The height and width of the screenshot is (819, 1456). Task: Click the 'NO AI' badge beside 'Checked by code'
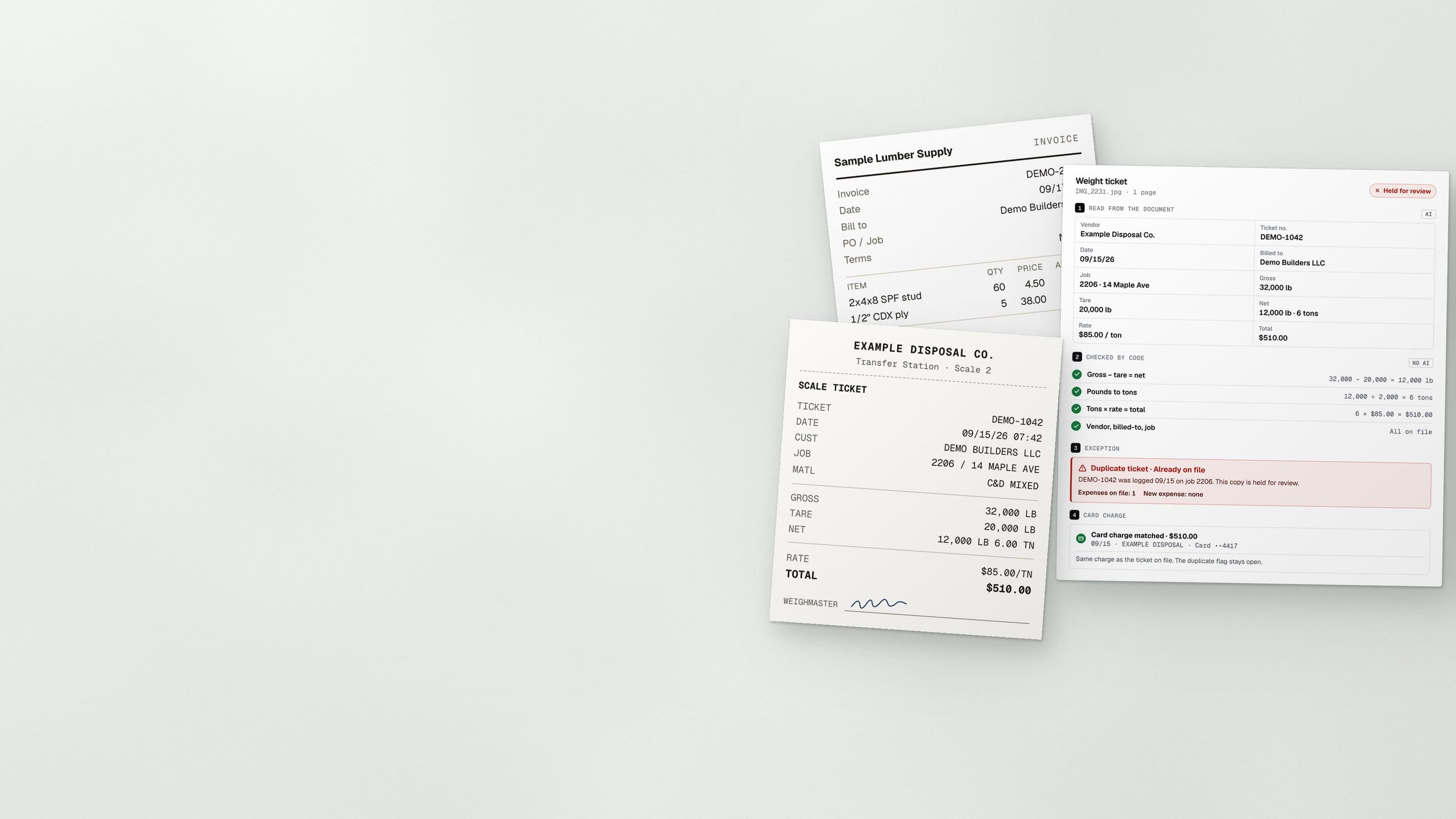1421,363
